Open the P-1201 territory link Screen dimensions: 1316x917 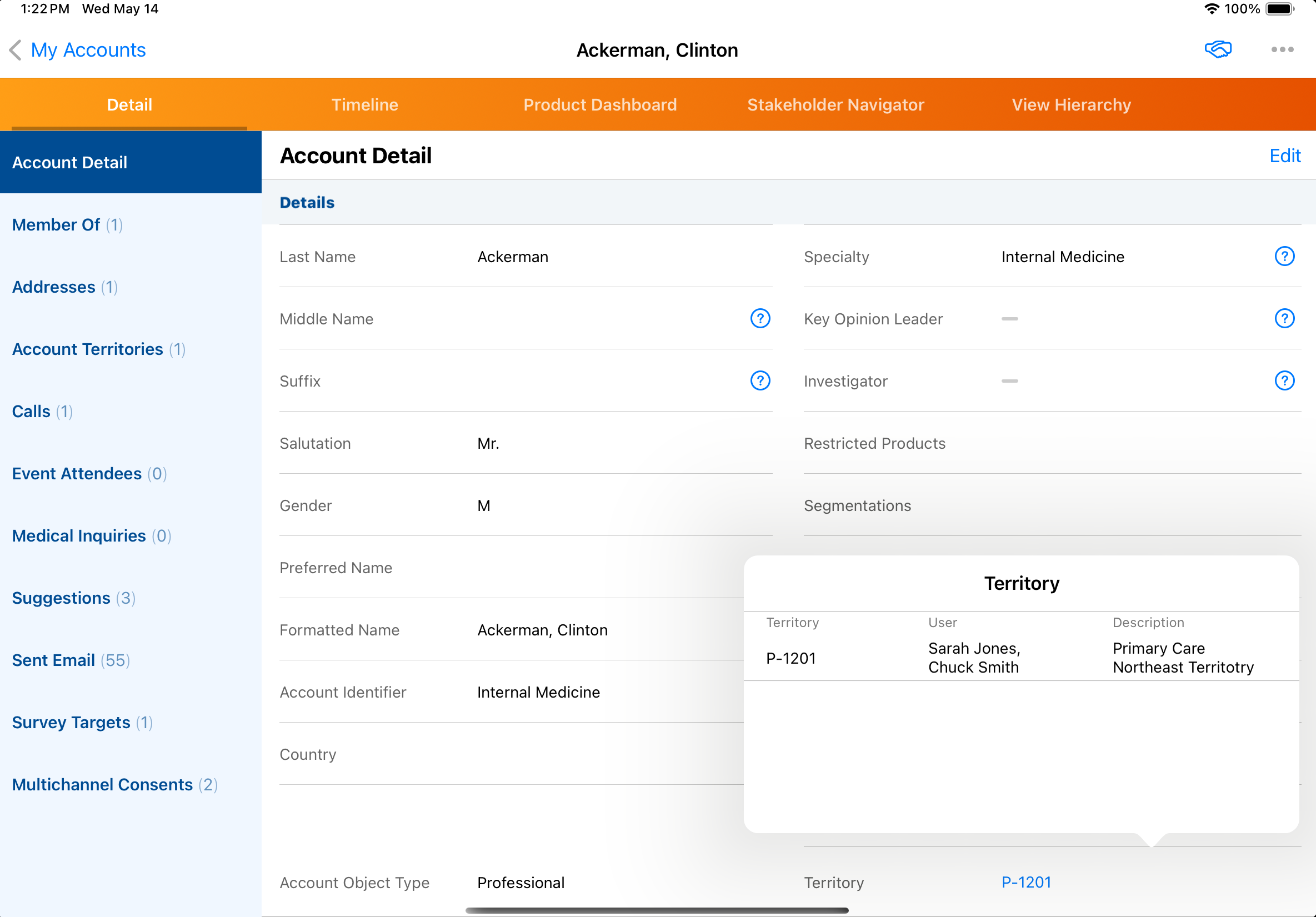coord(1026,882)
